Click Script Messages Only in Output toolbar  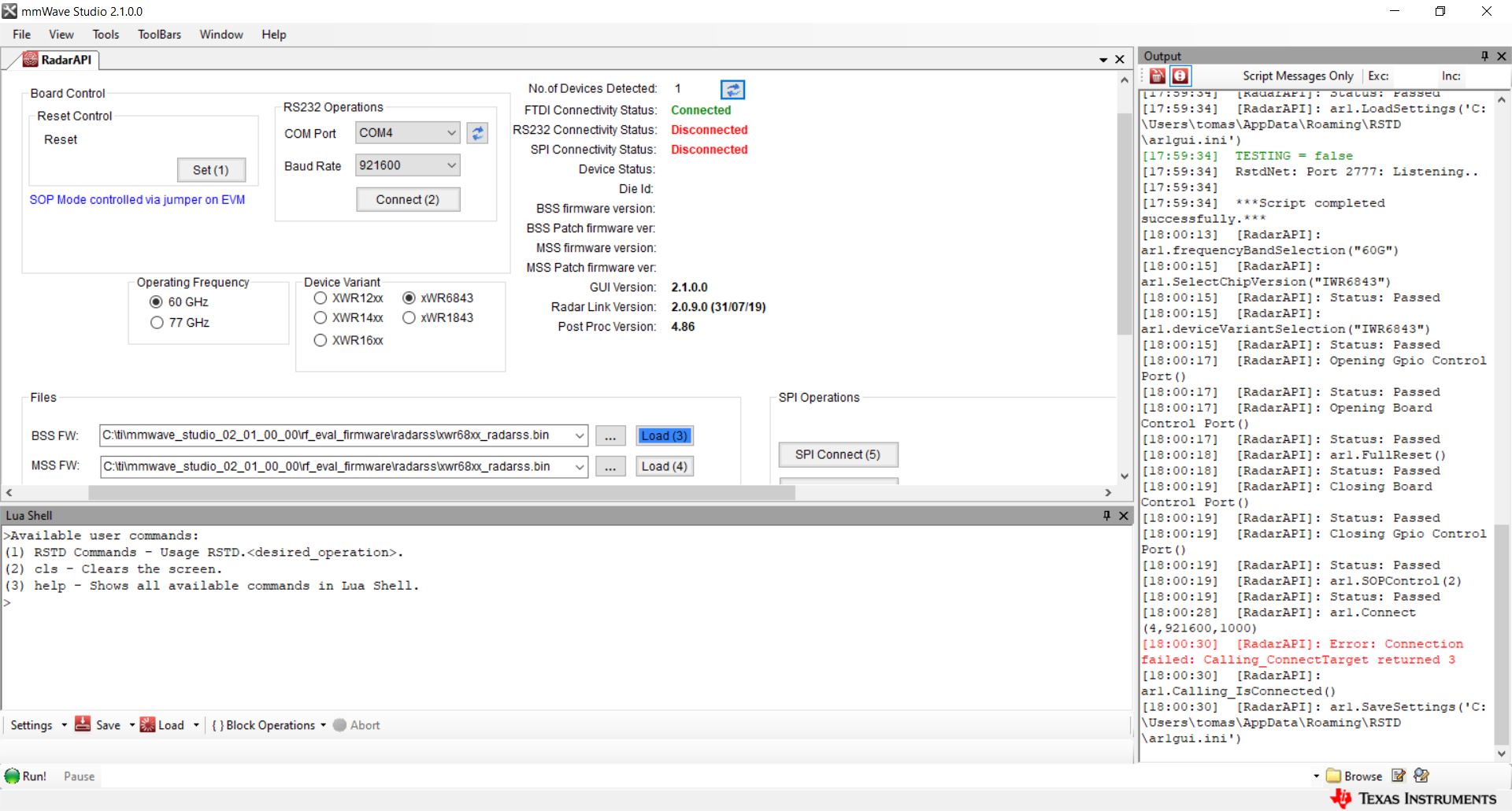[1298, 76]
